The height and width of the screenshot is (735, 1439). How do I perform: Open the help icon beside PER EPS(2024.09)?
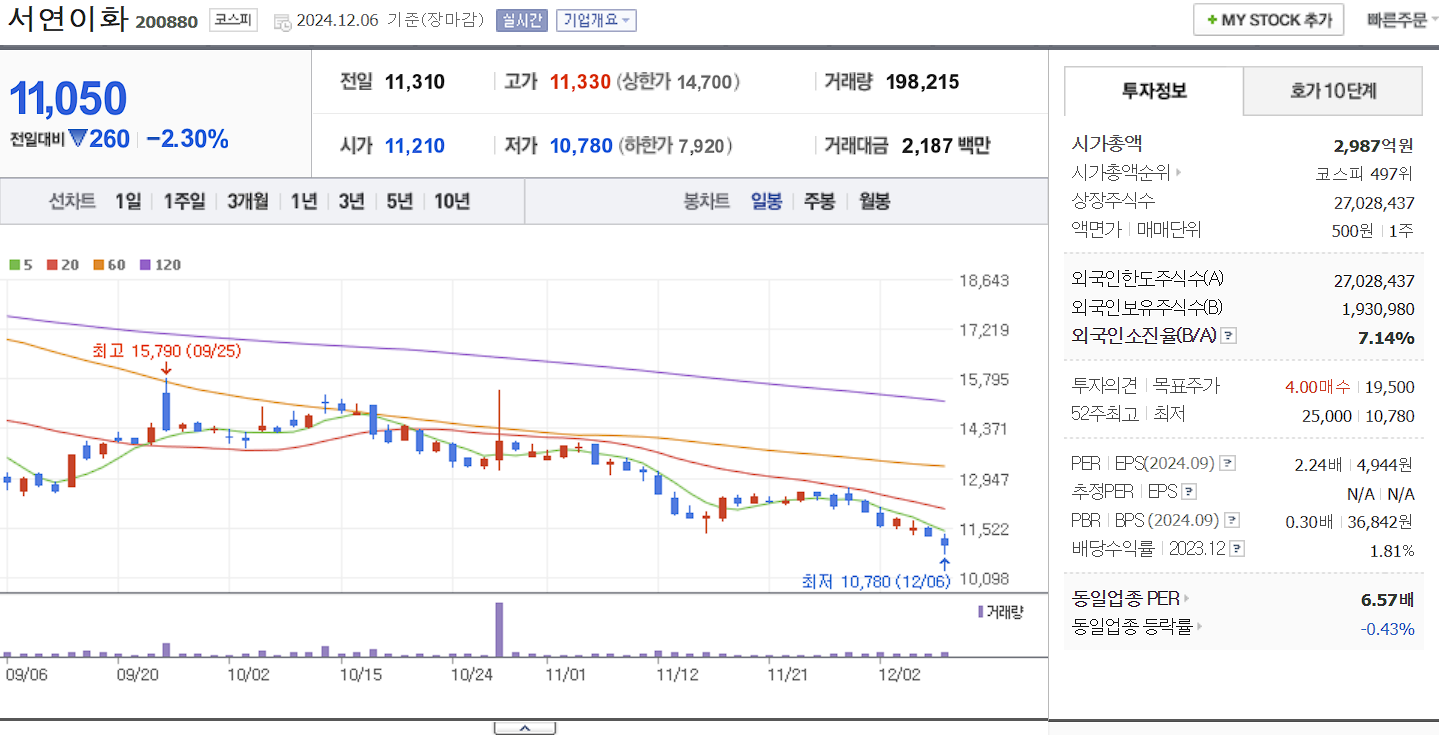coord(1228,464)
